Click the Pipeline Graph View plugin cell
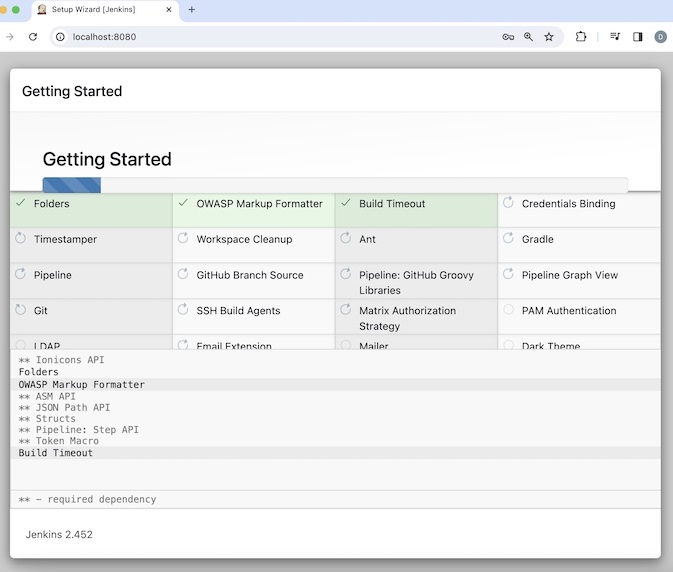The height and width of the screenshot is (572, 673). pos(579,280)
